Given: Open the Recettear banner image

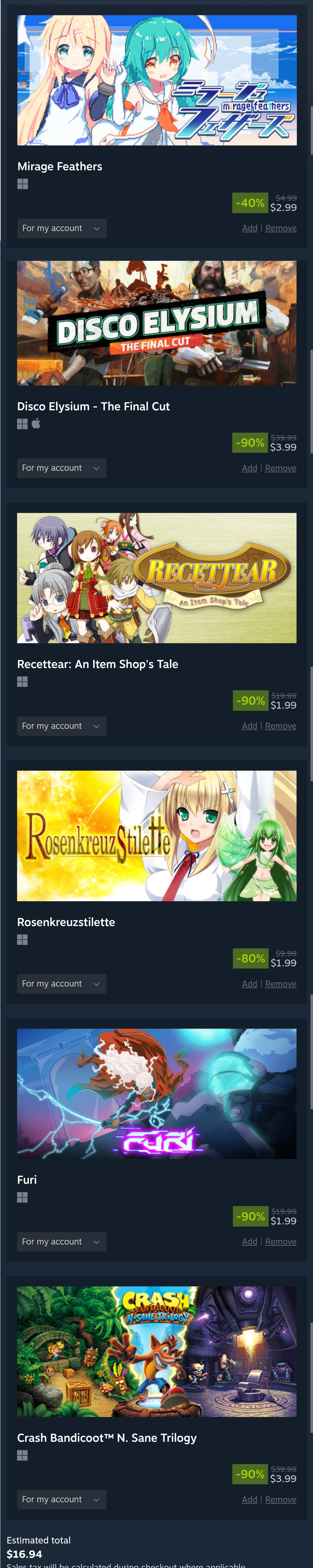Looking at the screenshot, I should click(x=156, y=578).
